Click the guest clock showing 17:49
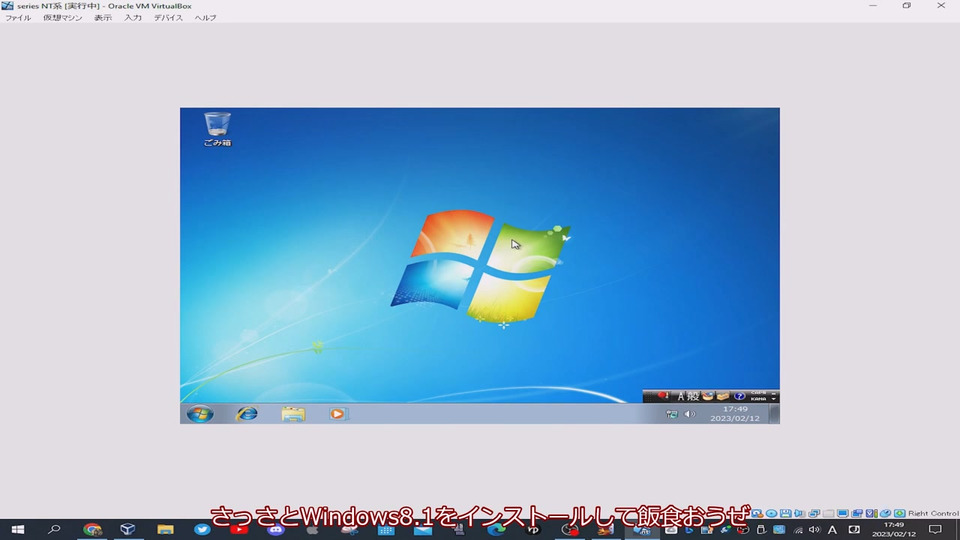 735,414
